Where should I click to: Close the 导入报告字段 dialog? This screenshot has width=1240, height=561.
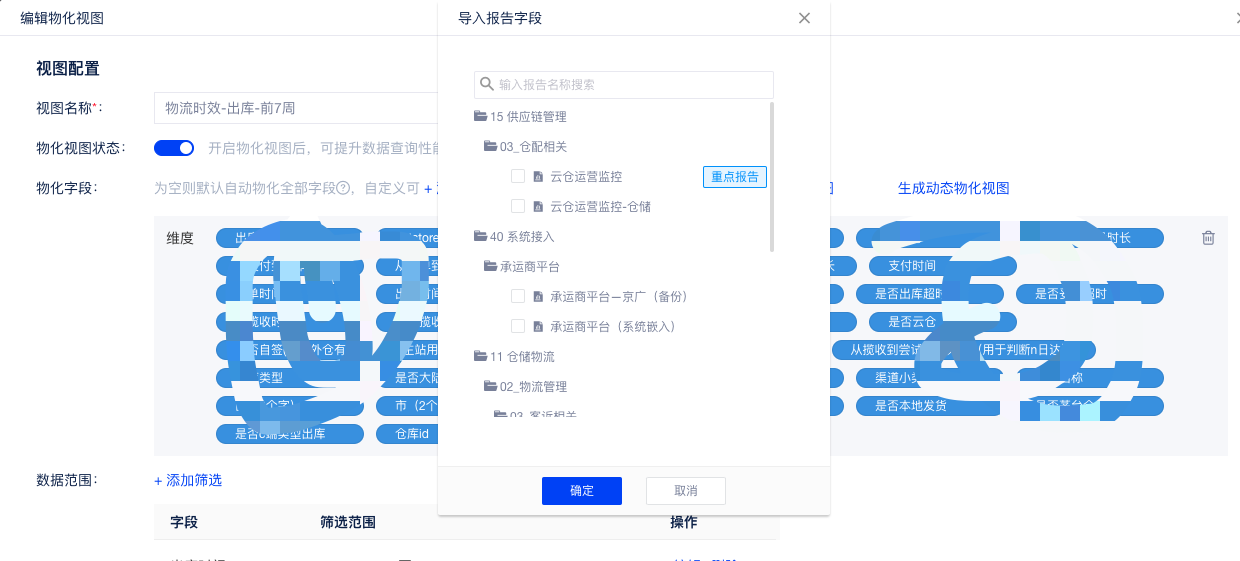[x=804, y=18]
